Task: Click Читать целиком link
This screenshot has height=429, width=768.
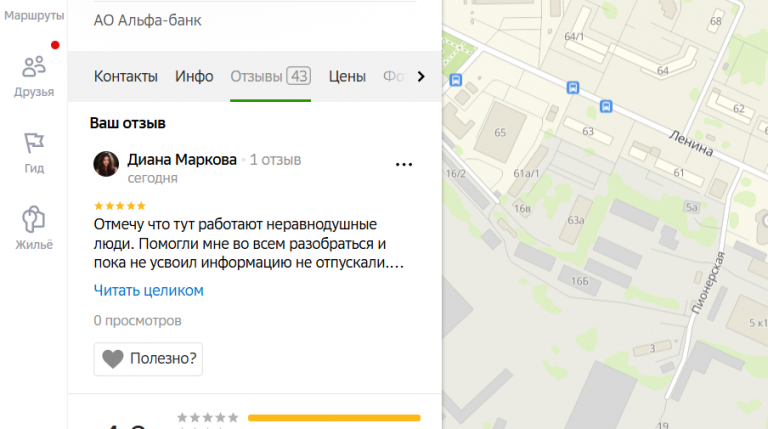Action: point(148,290)
